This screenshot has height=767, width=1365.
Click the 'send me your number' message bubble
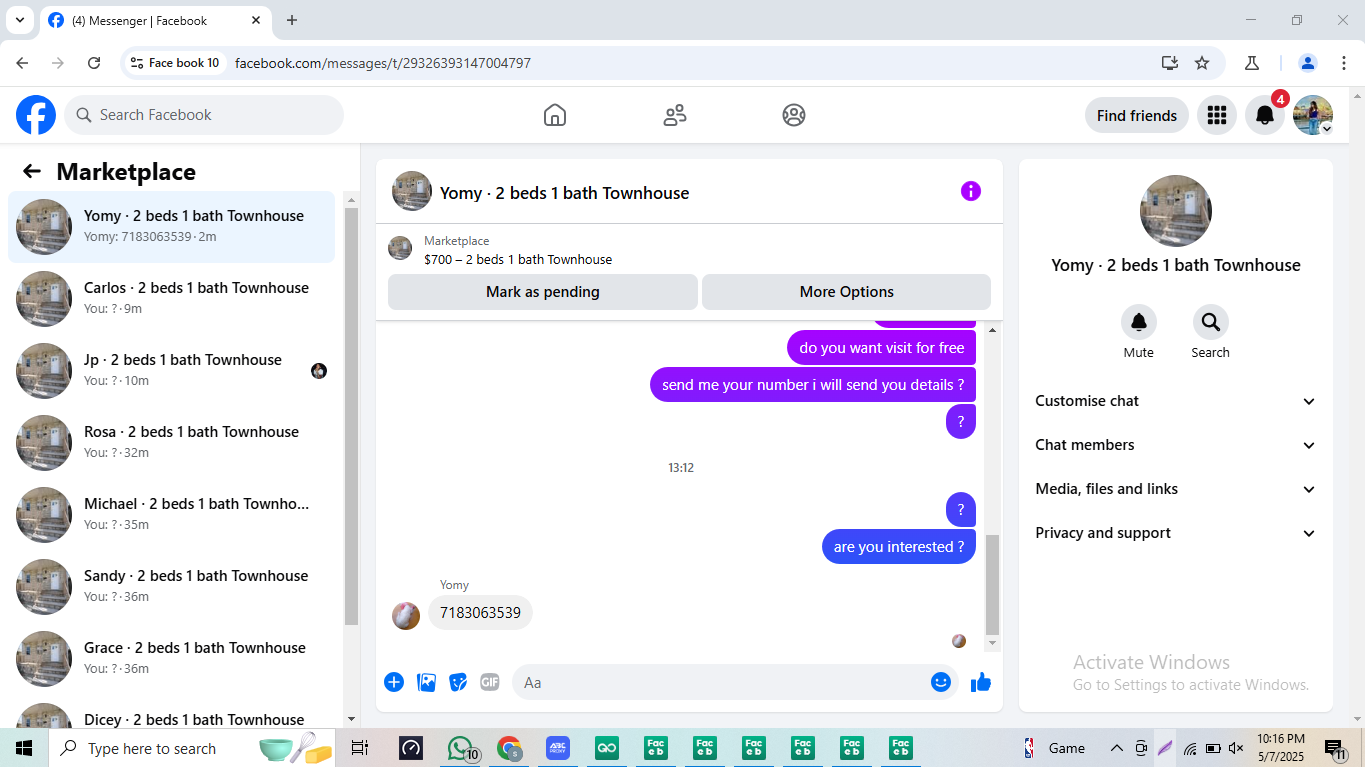[x=813, y=385]
